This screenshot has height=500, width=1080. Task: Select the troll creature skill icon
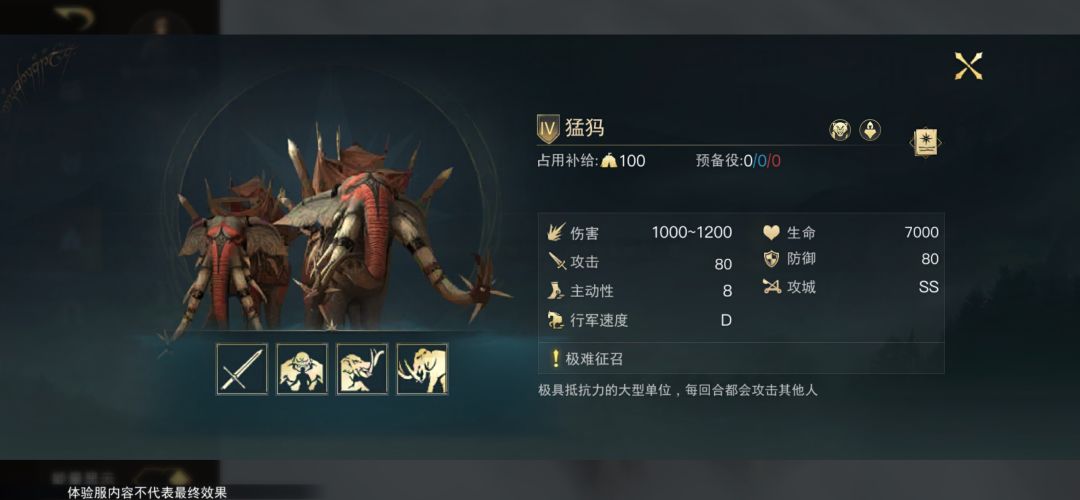302,369
